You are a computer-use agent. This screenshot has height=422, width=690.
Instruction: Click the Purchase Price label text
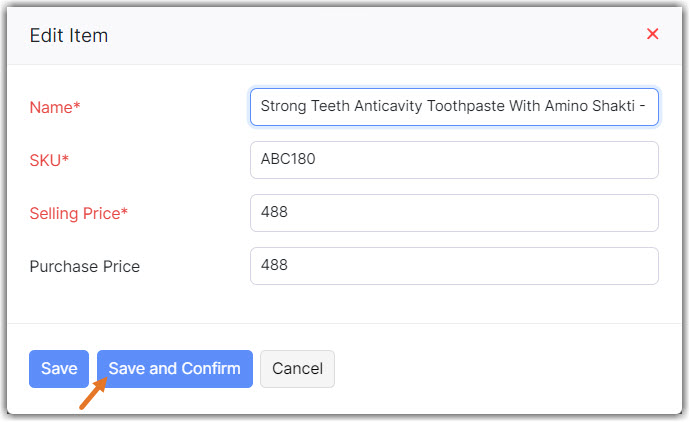85,266
